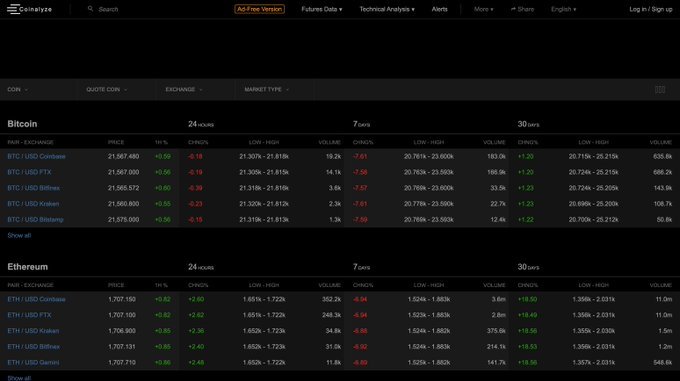This screenshot has width=680, height=381.
Task: Open the hamburger menu icon
Action: click(x=13, y=9)
